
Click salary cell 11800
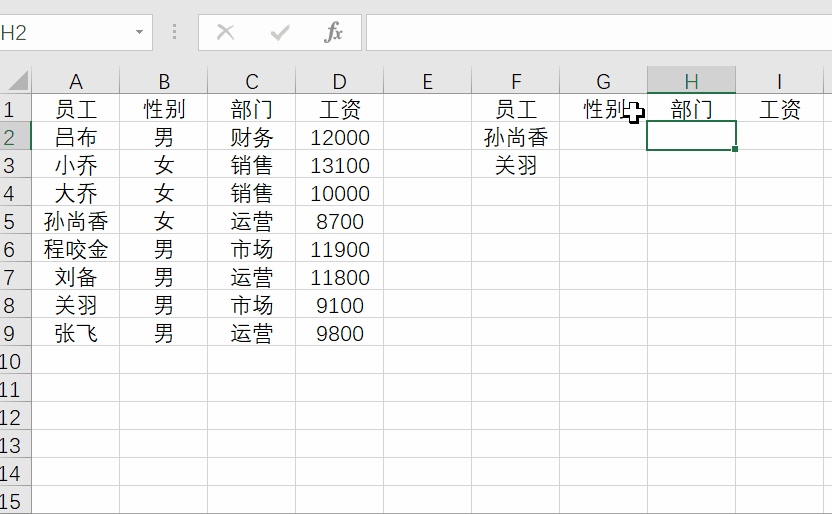click(340, 277)
